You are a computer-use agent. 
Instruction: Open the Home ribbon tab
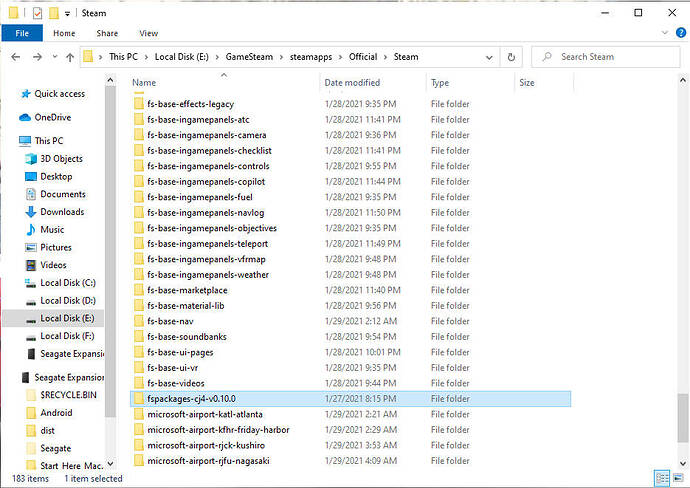click(64, 33)
